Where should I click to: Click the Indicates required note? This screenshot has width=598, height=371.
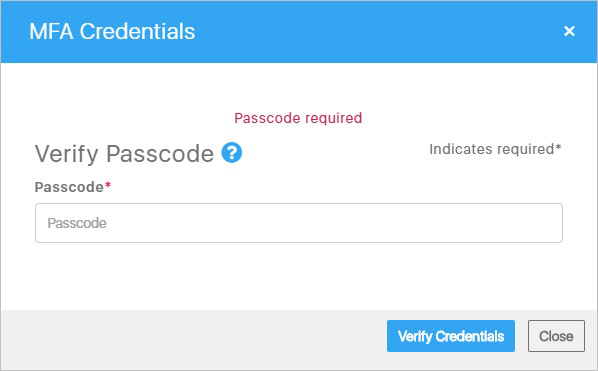point(495,149)
